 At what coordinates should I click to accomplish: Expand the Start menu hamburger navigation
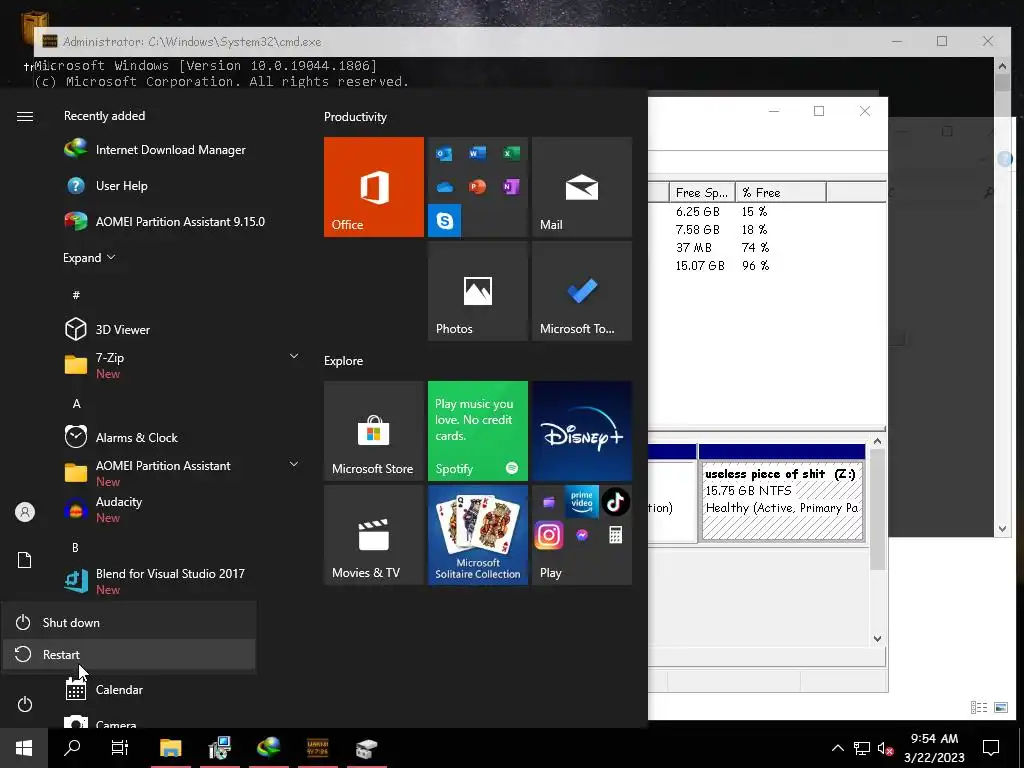point(25,116)
